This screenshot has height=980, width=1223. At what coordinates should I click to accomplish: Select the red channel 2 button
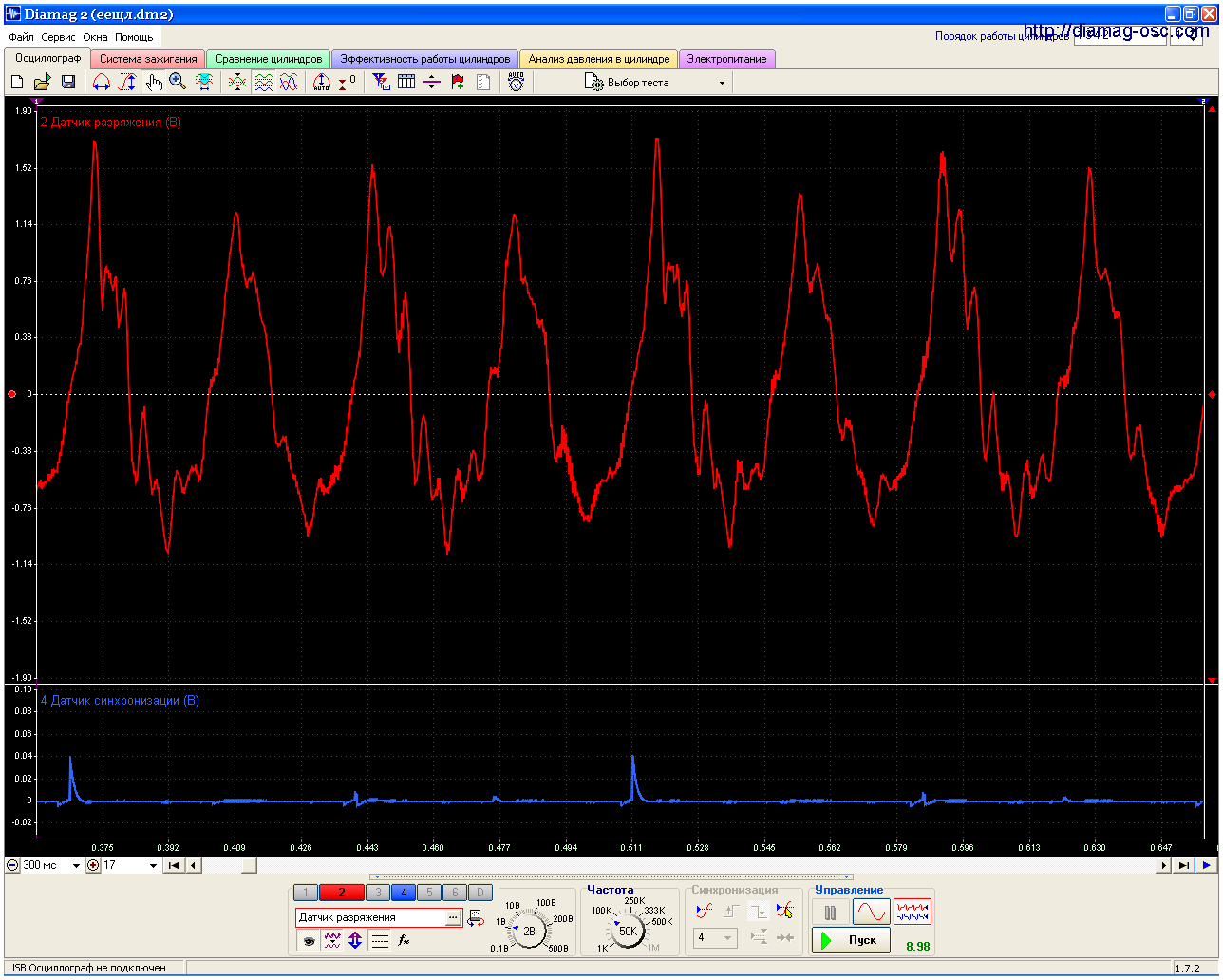(x=342, y=893)
